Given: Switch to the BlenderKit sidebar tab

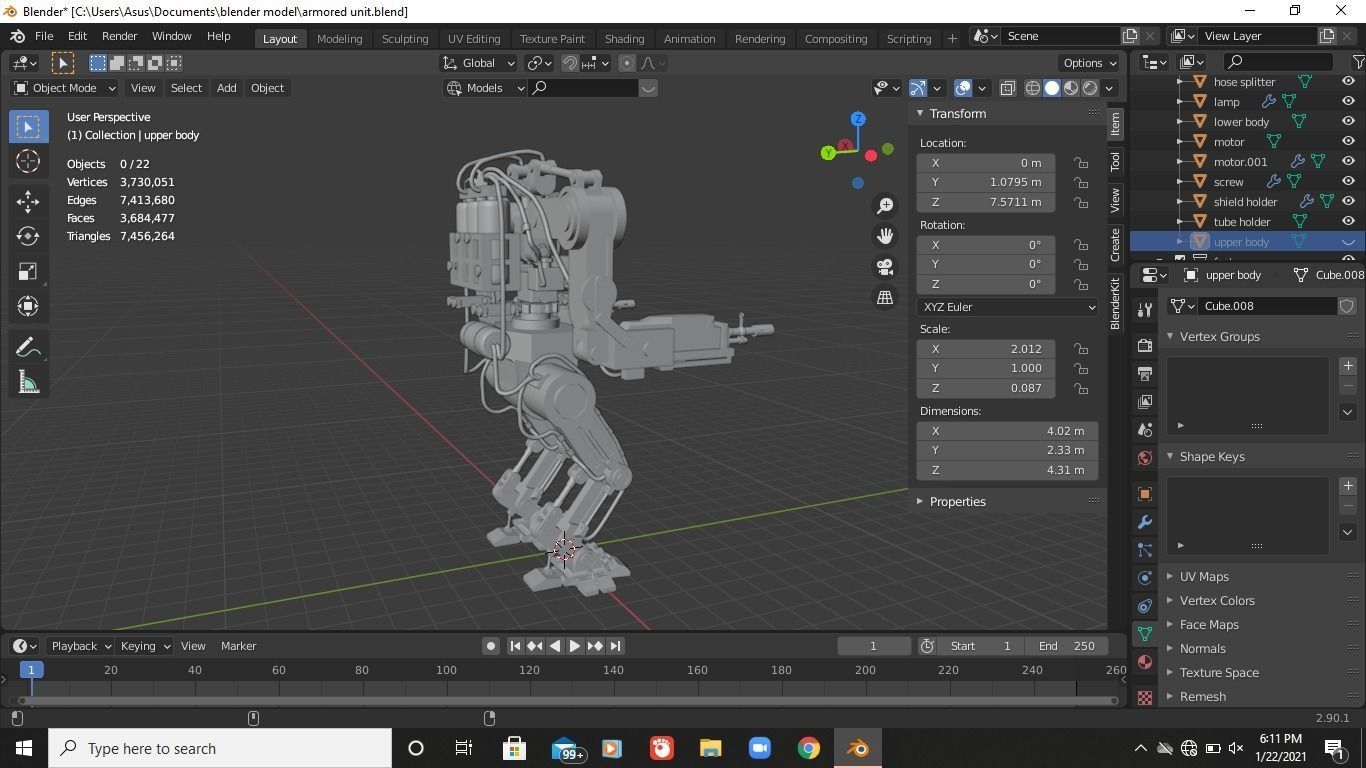Looking at the screenshot, I should click(x=1115, y=304).
